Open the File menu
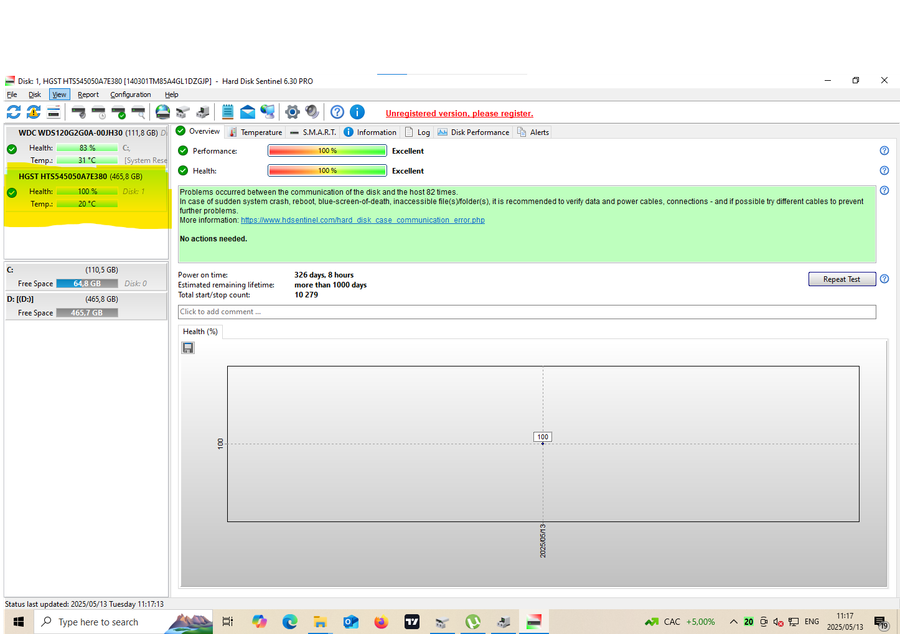 [12, 94]
